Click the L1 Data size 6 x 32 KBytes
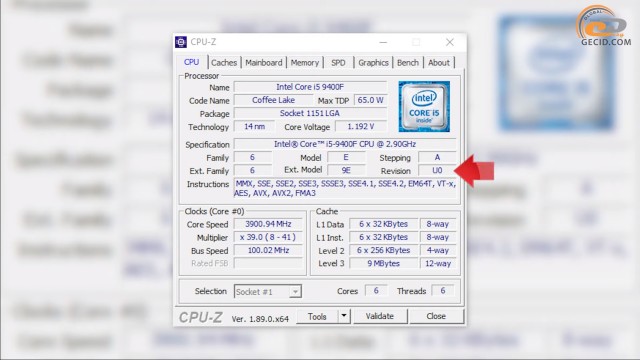The height and width of the screenshot is (360, 640). [383, 224]
